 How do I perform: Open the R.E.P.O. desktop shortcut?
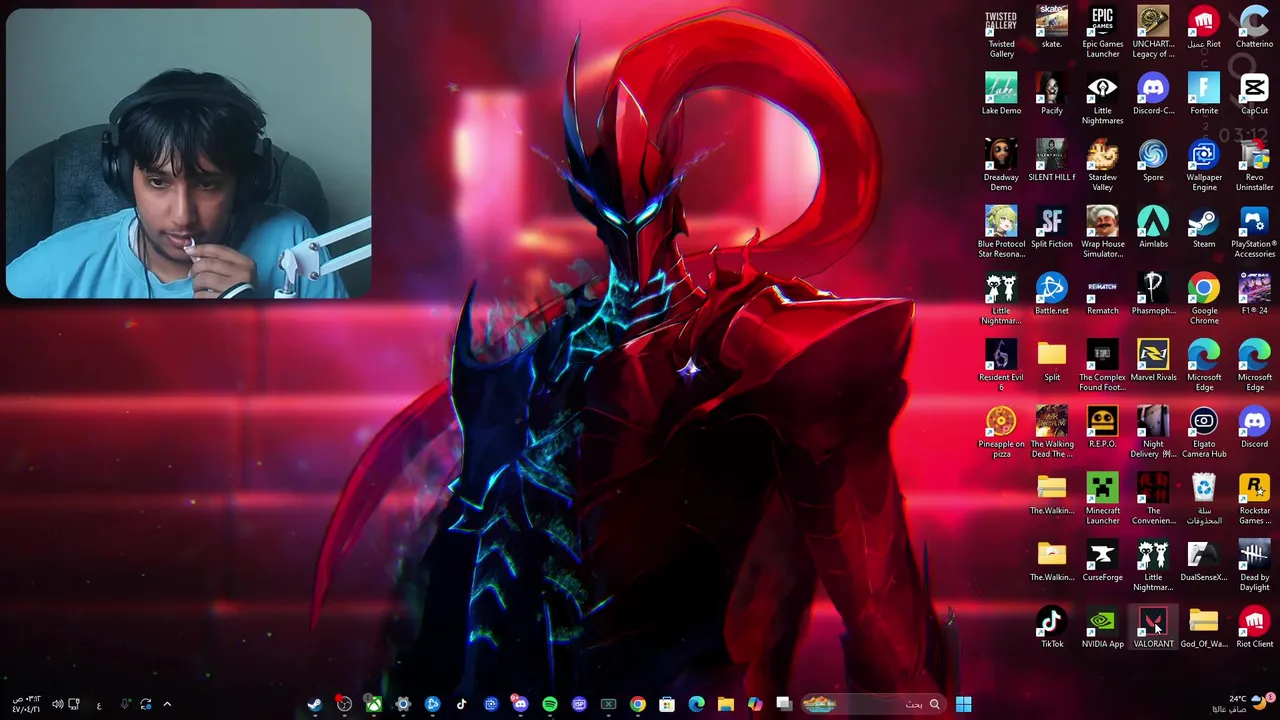(x=1102, y=428)
